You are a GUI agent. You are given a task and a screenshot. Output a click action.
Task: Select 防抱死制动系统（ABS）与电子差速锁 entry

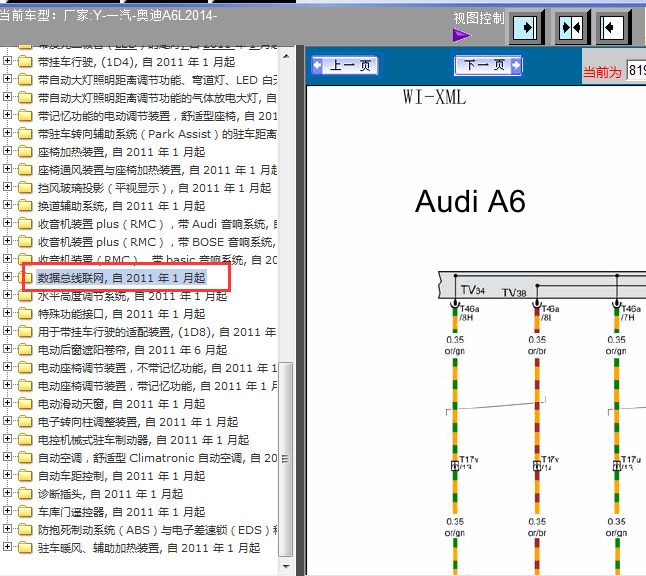(x=157, y=530)
